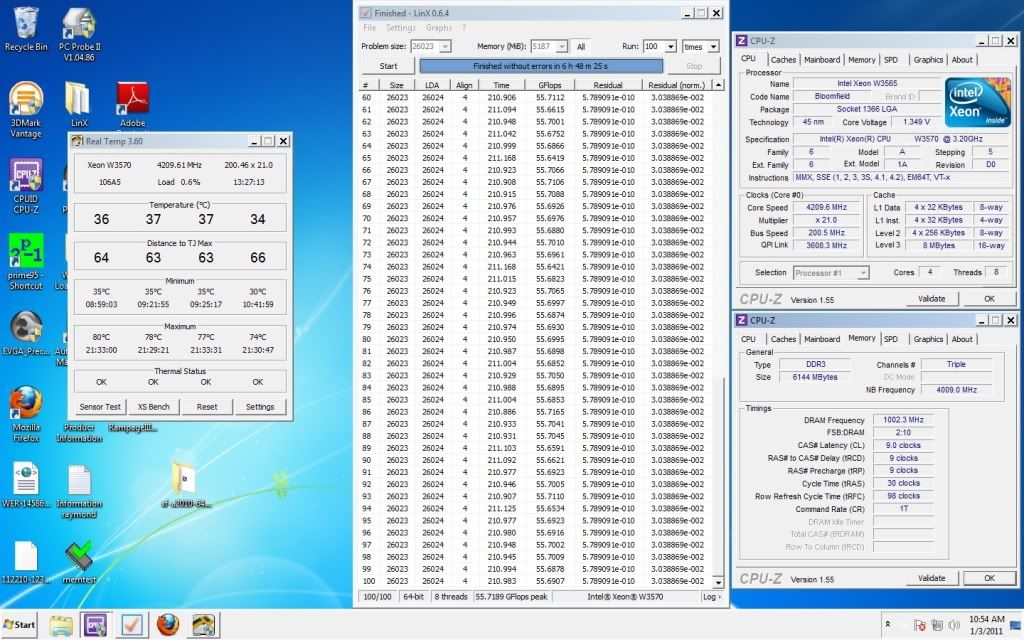Open the volume control in the system tray
This screenshot has width=1024, height=640.
(953, 625)
